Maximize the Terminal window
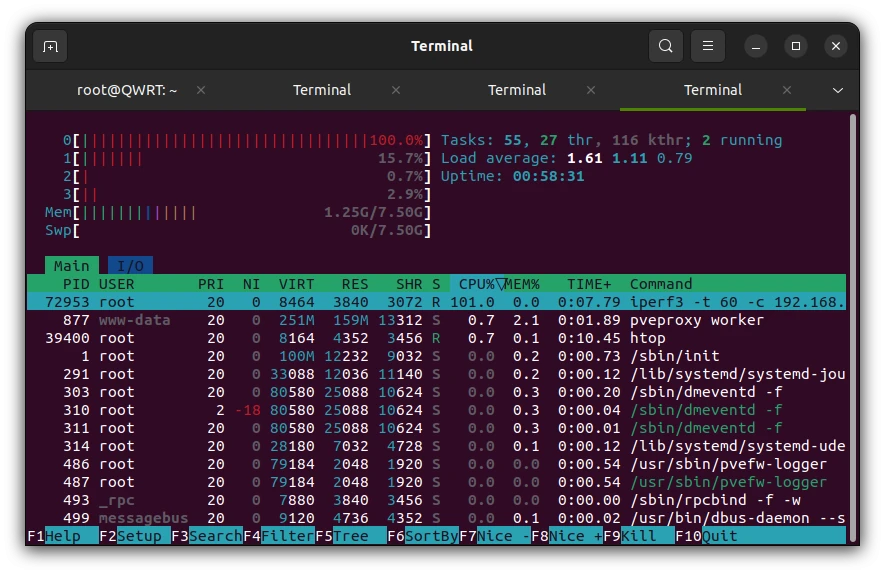885x574 pixels. 796,46
